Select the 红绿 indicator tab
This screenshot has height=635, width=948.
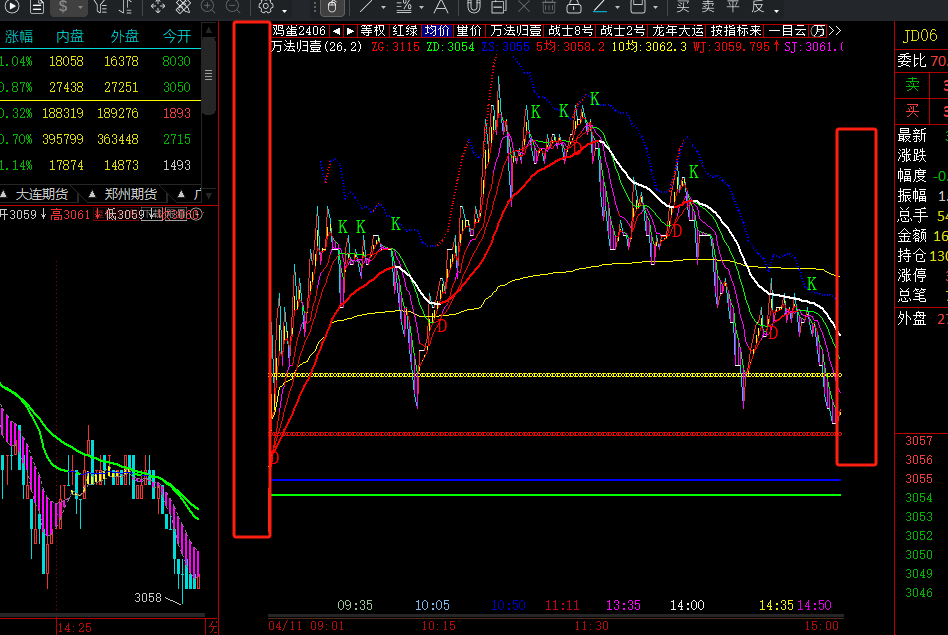(x=404, y=31)
